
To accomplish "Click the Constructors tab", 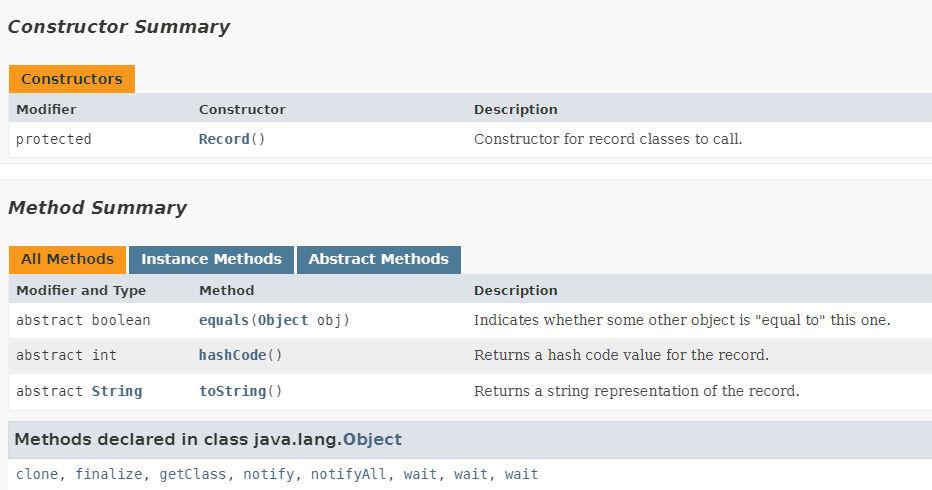I will coord(71,79).
